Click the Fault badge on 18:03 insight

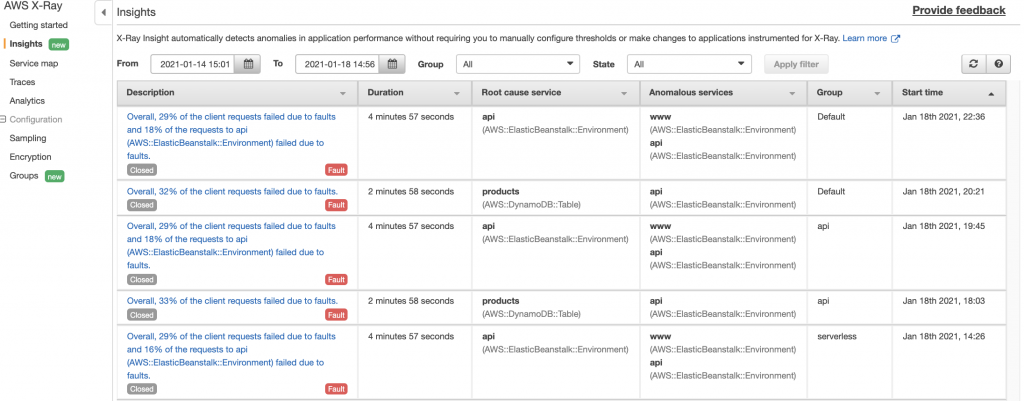(336, 315)
